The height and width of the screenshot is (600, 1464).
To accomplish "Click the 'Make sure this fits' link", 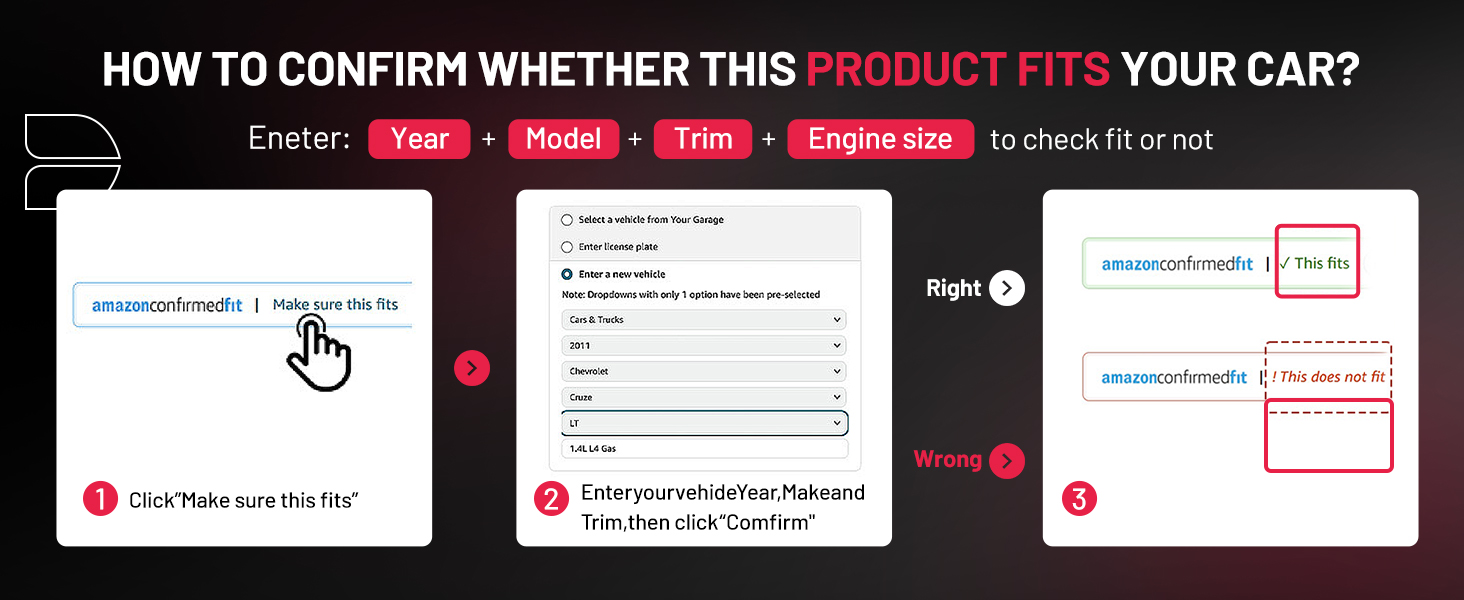I will point(335,305).
